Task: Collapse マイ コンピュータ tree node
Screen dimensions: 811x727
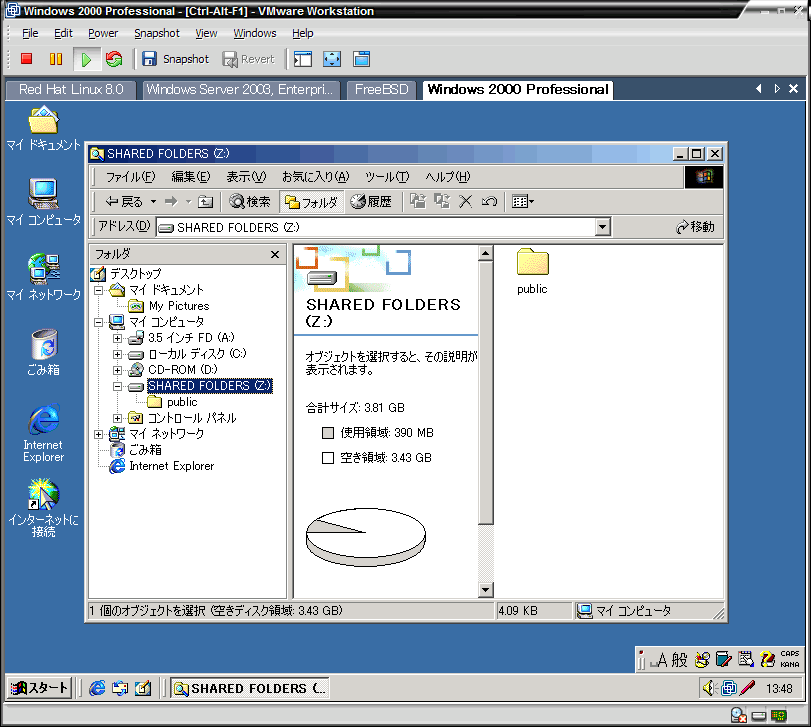Action: (98, 322)
